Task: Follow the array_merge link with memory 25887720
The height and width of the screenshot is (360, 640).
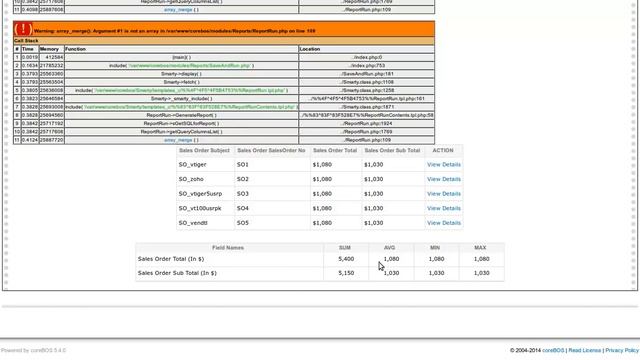Action: point(178,140)
